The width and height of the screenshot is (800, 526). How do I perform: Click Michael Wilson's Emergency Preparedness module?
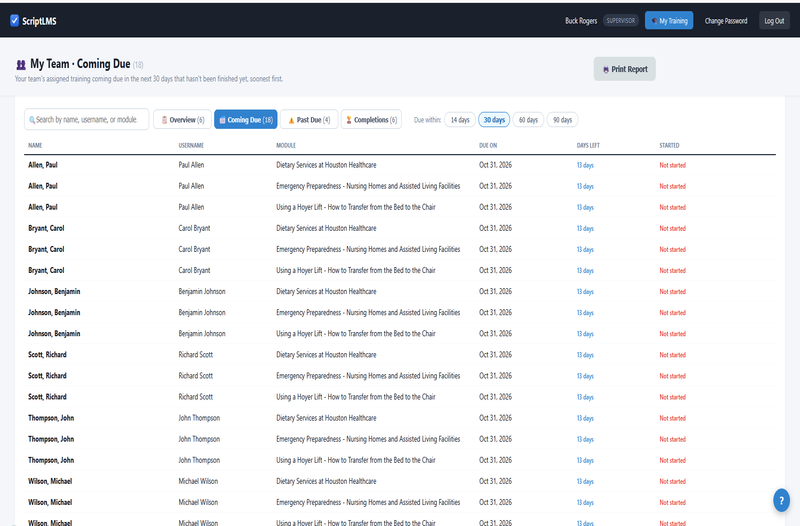[x=368, y=503]
